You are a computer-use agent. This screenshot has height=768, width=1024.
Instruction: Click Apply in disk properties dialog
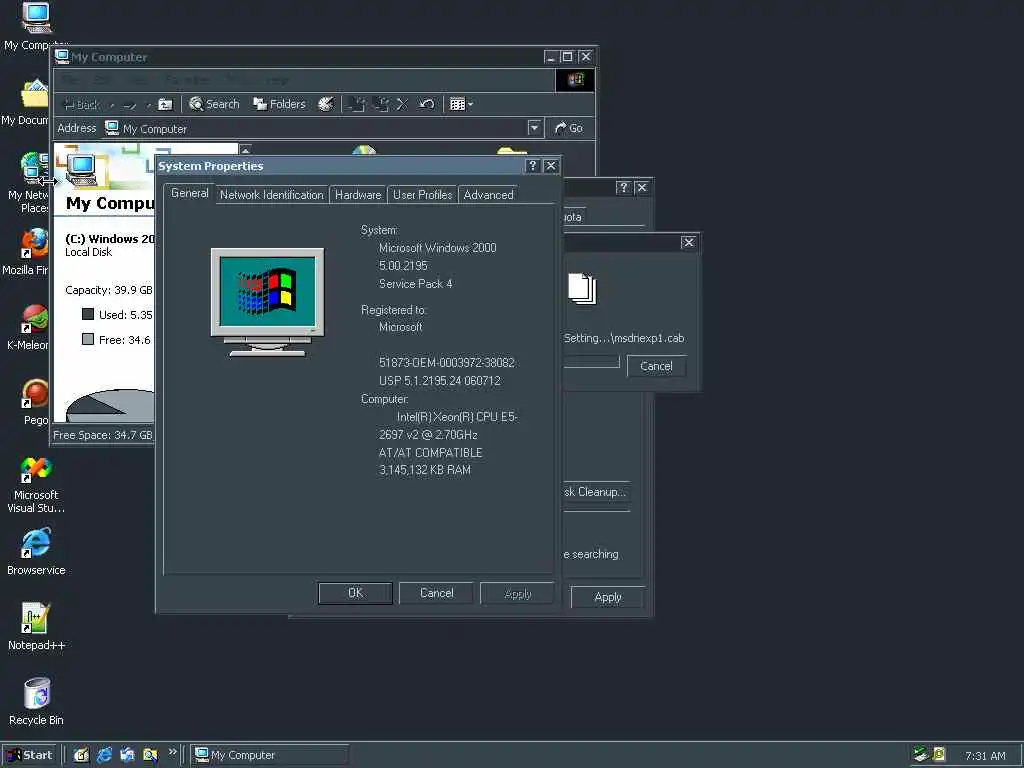point(608,597)
